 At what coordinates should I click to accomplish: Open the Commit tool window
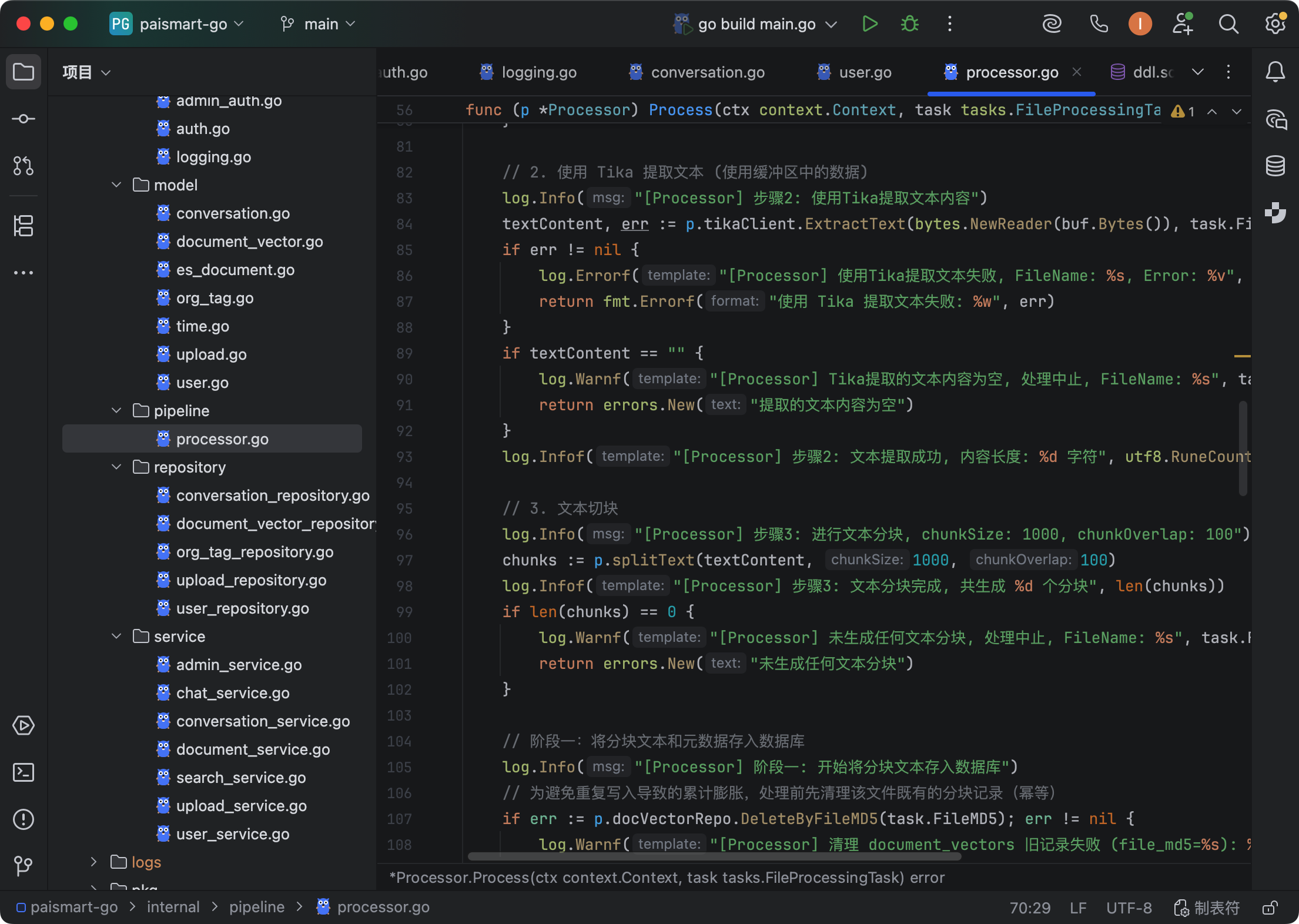point(24,119)
